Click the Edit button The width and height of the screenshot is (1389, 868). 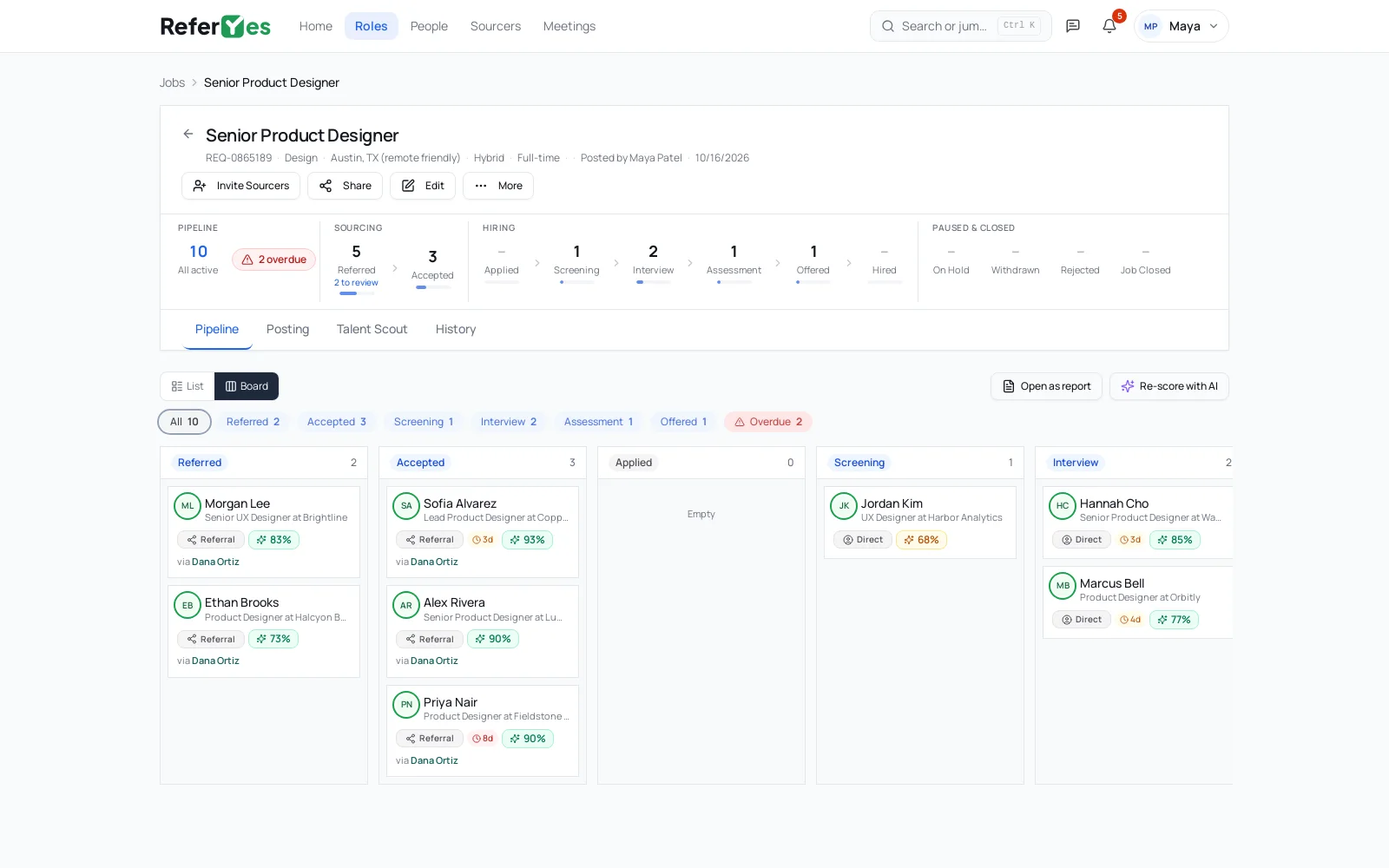tap(423, 186)
